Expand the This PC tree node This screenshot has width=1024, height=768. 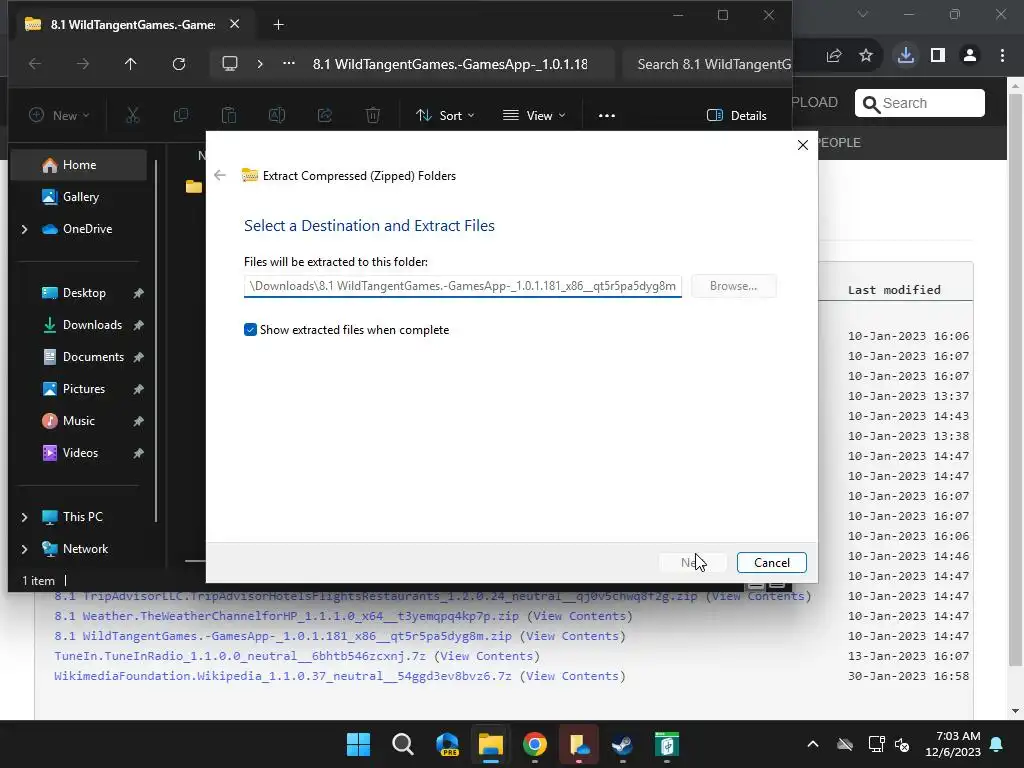[x=24, y=517]
